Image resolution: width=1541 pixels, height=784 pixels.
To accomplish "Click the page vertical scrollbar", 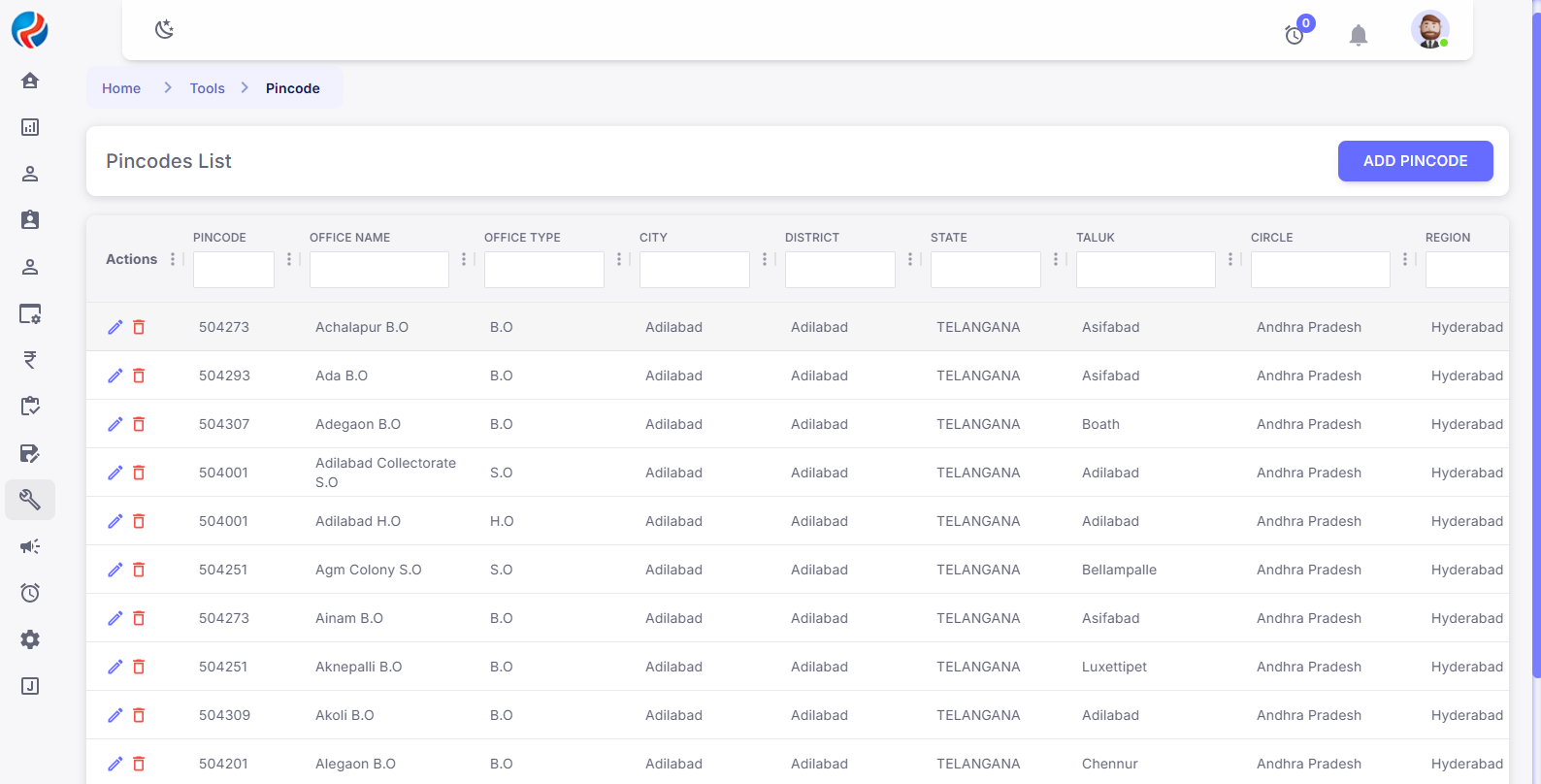I will pyautogui.click(x=1535, y=340).
